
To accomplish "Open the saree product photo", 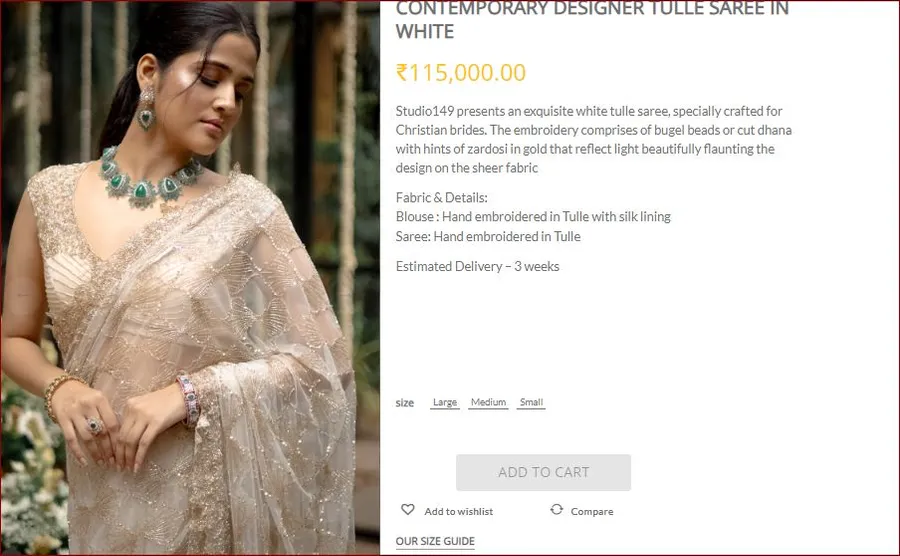I will (190, 278).
